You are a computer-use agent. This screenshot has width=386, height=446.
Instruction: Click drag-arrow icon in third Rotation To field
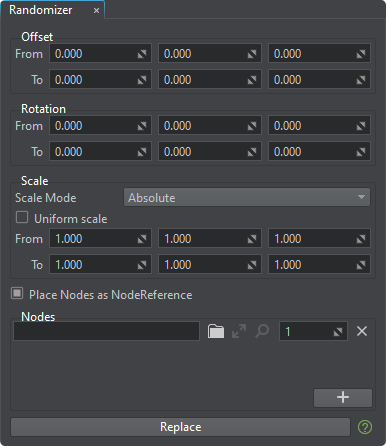[361, 152]
